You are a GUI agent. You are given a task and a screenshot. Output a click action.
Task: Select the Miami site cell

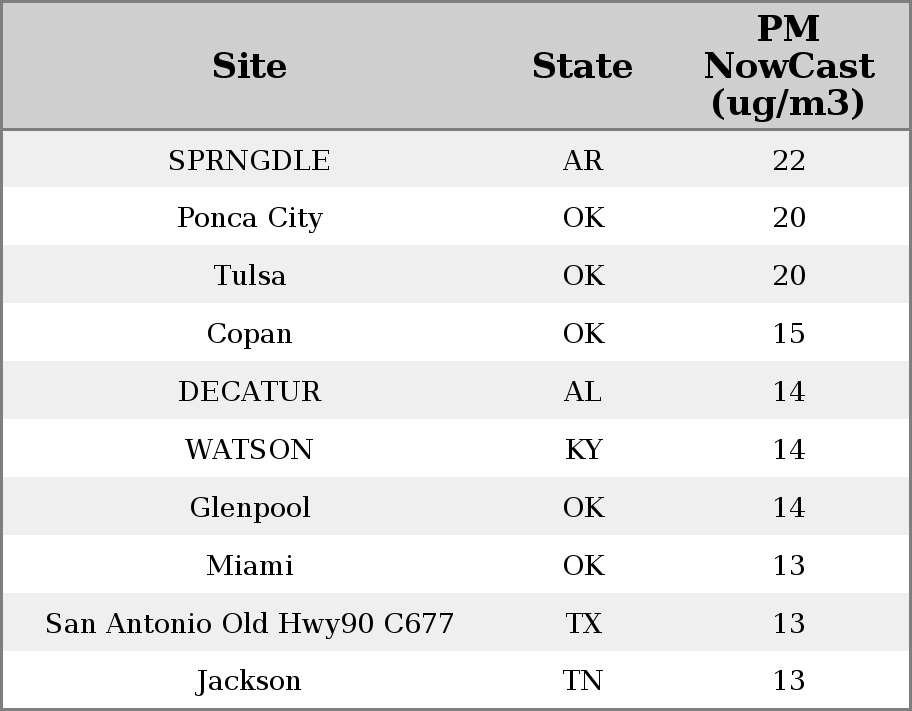pyautogui.click(x=249, y=566)
